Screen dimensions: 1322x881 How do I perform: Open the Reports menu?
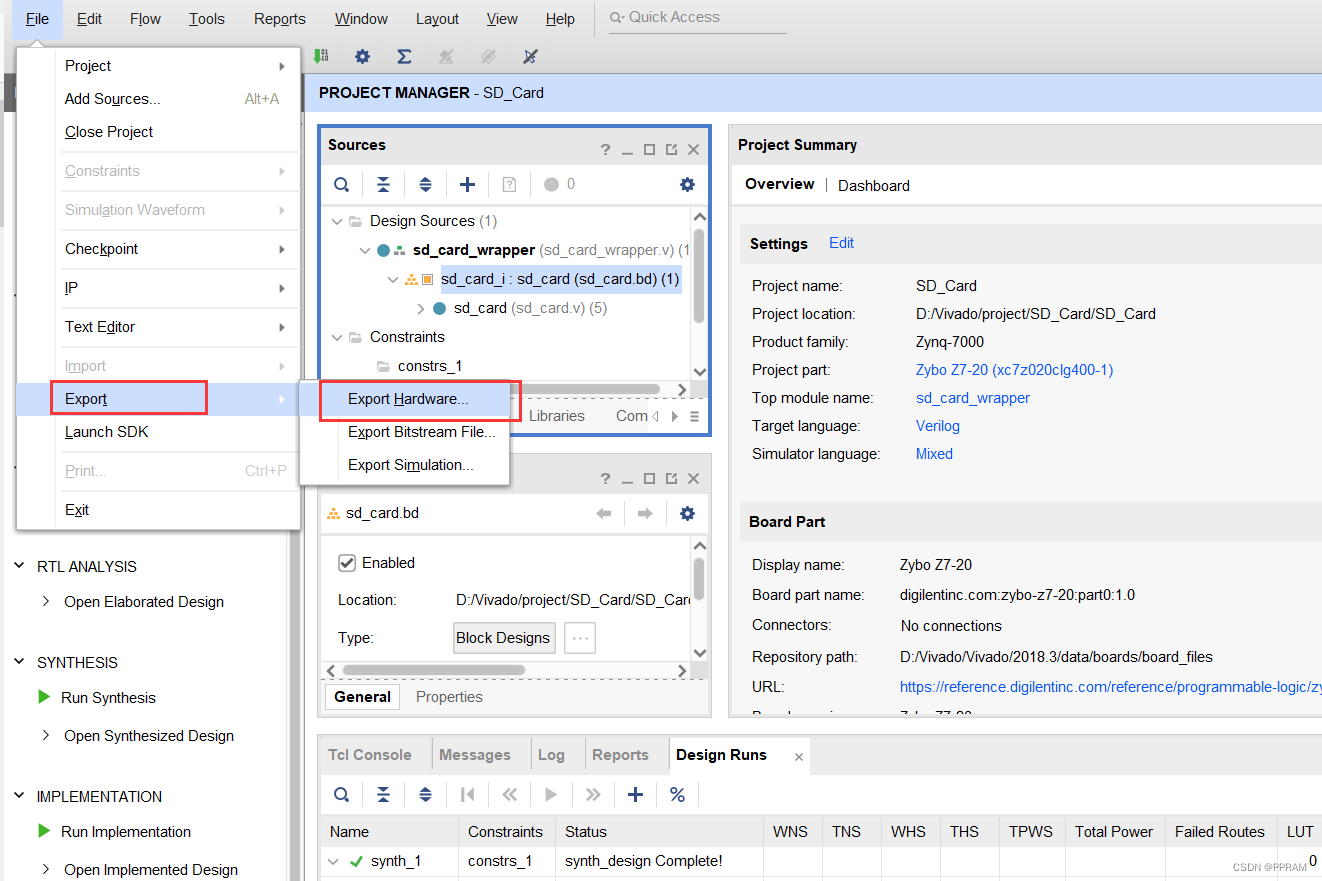[280, 19]
